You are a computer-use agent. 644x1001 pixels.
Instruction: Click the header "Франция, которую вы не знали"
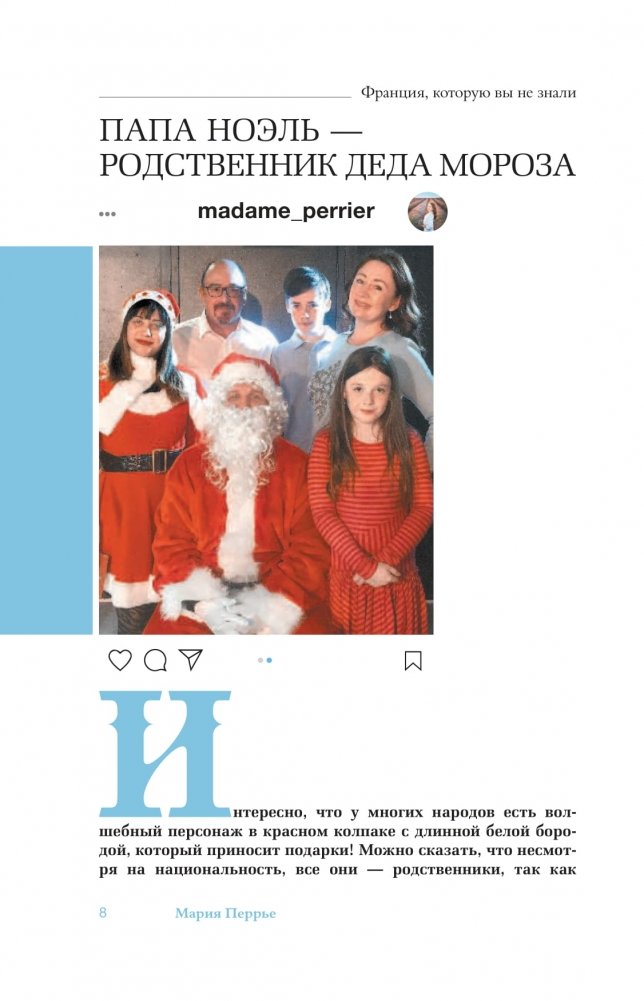tap(468, 93)
